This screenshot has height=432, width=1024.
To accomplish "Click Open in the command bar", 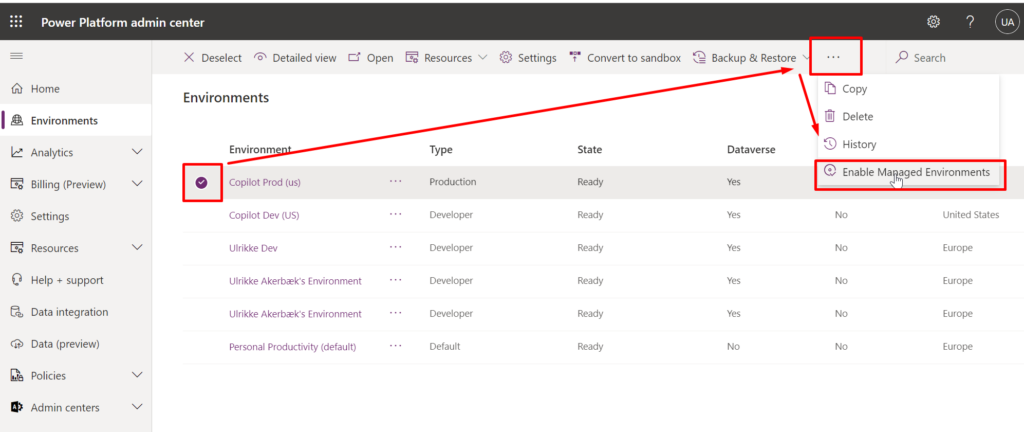I will pos(370,57).
